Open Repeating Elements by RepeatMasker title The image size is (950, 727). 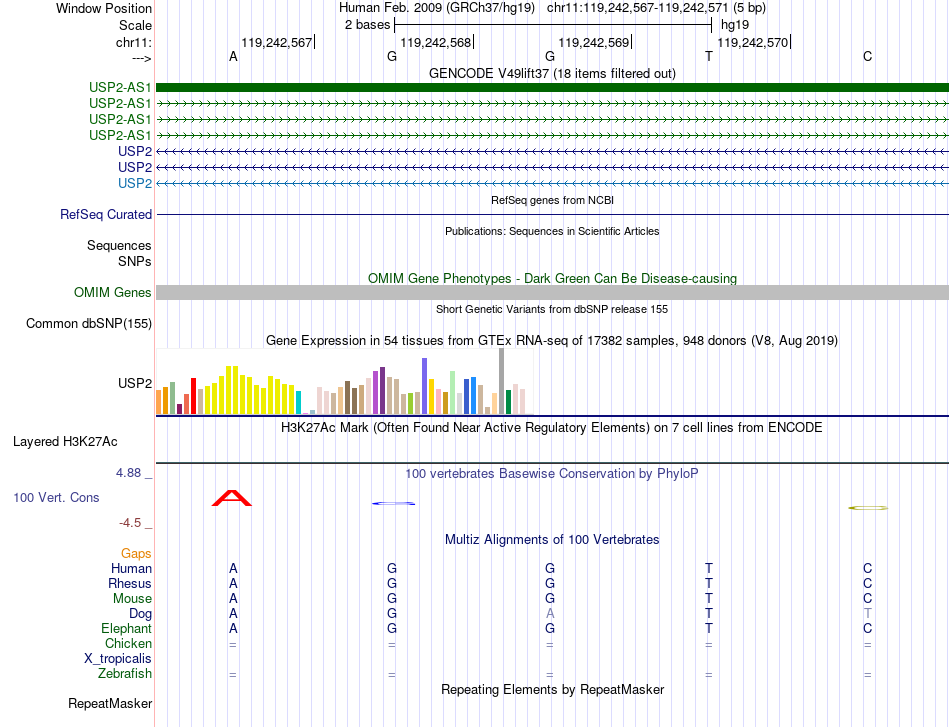point(552,689)
